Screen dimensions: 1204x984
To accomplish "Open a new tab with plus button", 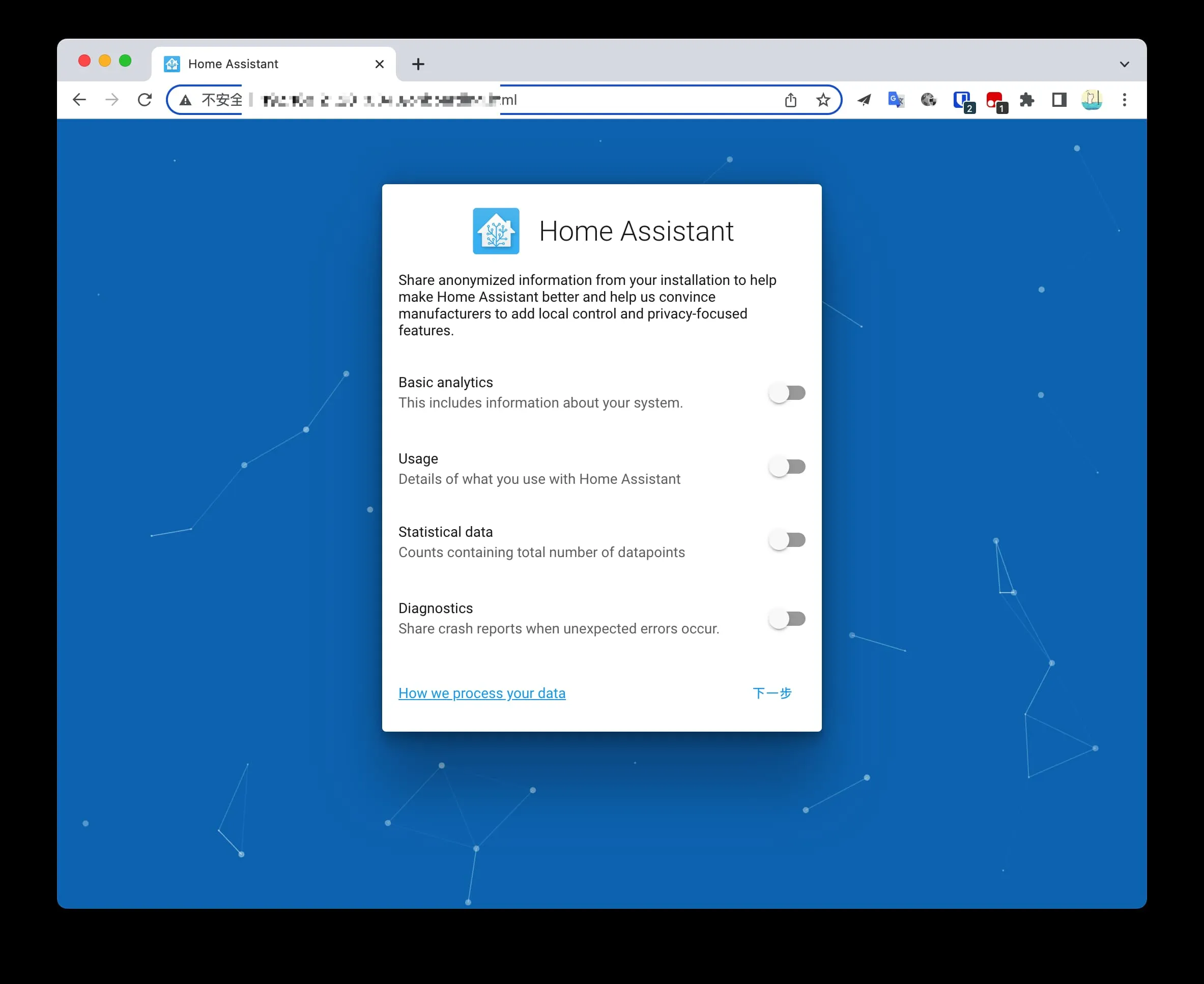I will 418,64.
